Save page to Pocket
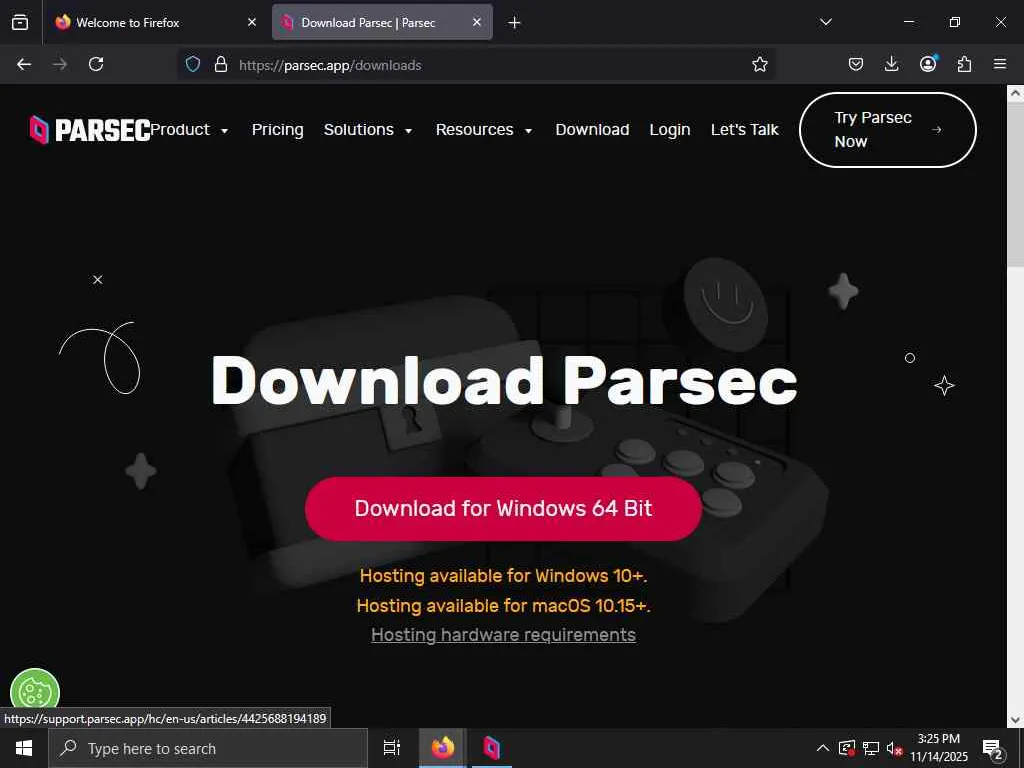The image size is (1024, 768). coord(856,64)
